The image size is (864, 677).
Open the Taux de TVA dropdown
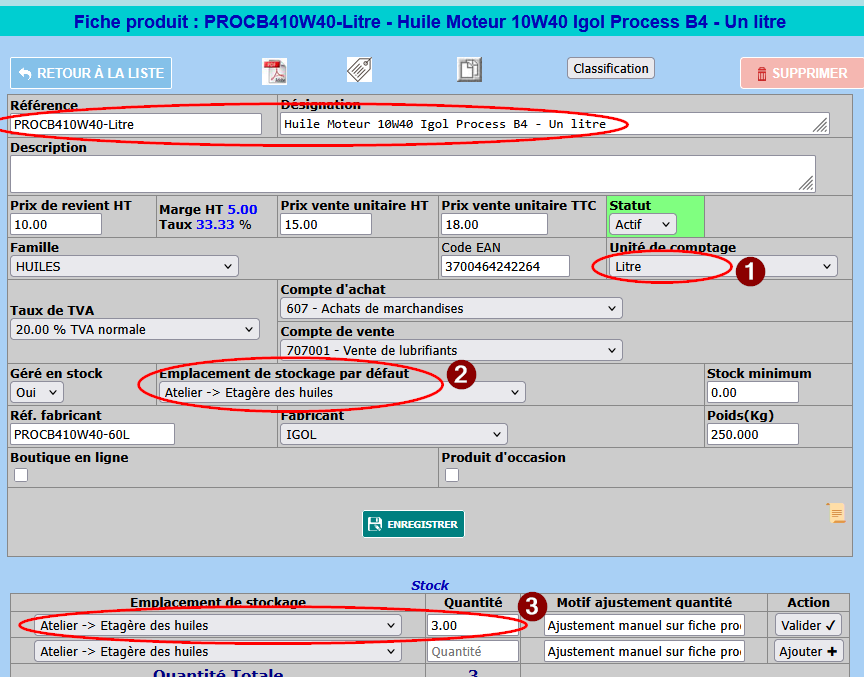[135, 329]
